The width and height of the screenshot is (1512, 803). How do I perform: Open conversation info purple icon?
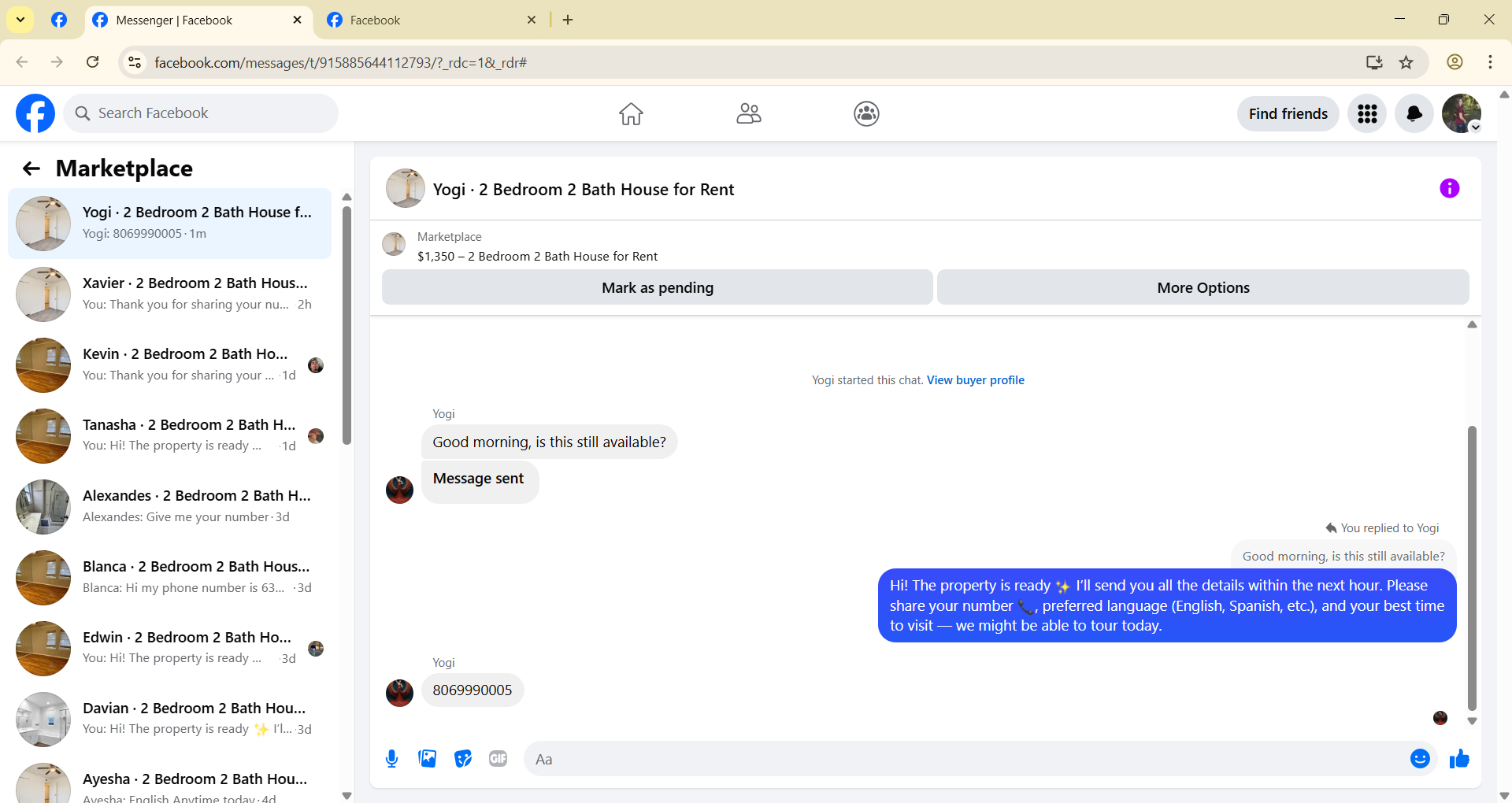(1449, 188)
